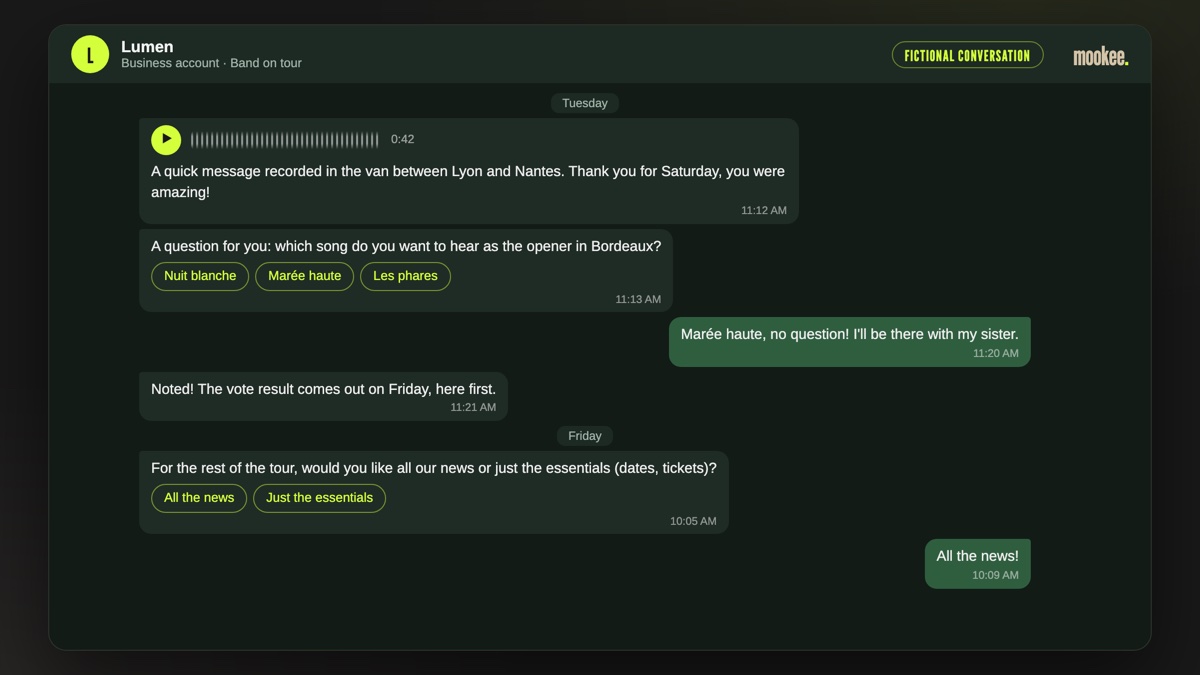This screenshot has height=675, width=1200.
Task: Click the 10:05 AM timestamp
Action: click(x=693, y=521)
